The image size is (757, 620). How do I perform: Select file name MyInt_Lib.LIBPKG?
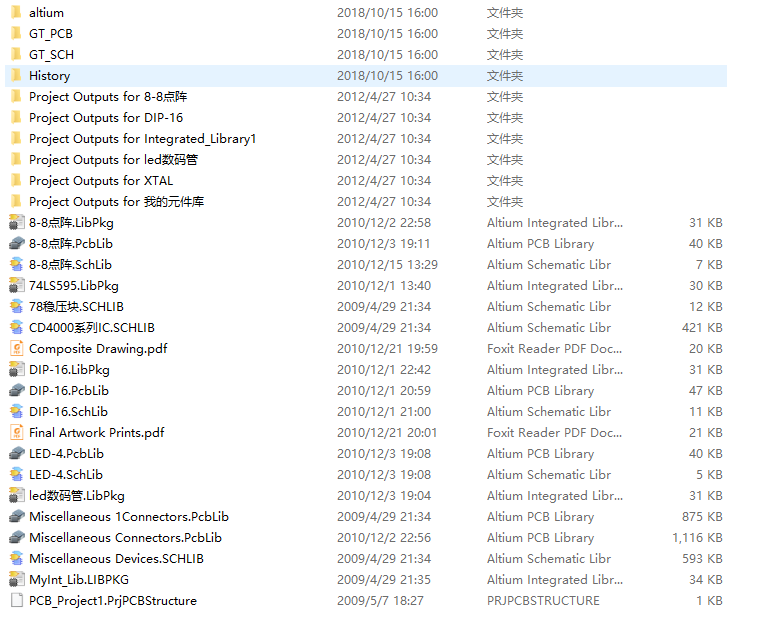(x=79, y=580)
